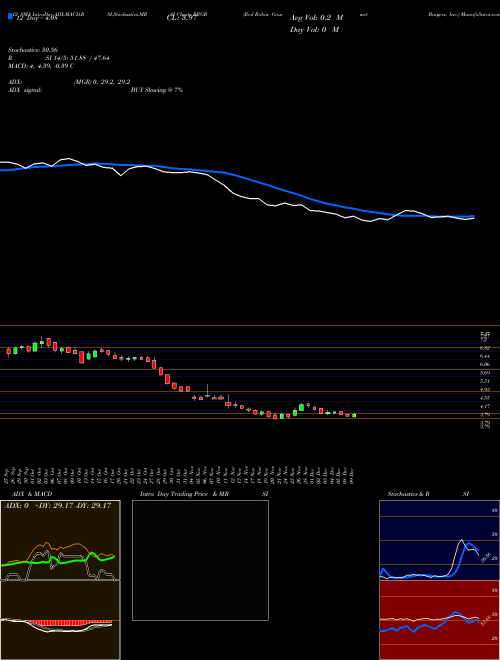Click the 'Stochastics: 39.56' reading

[33, 50]
